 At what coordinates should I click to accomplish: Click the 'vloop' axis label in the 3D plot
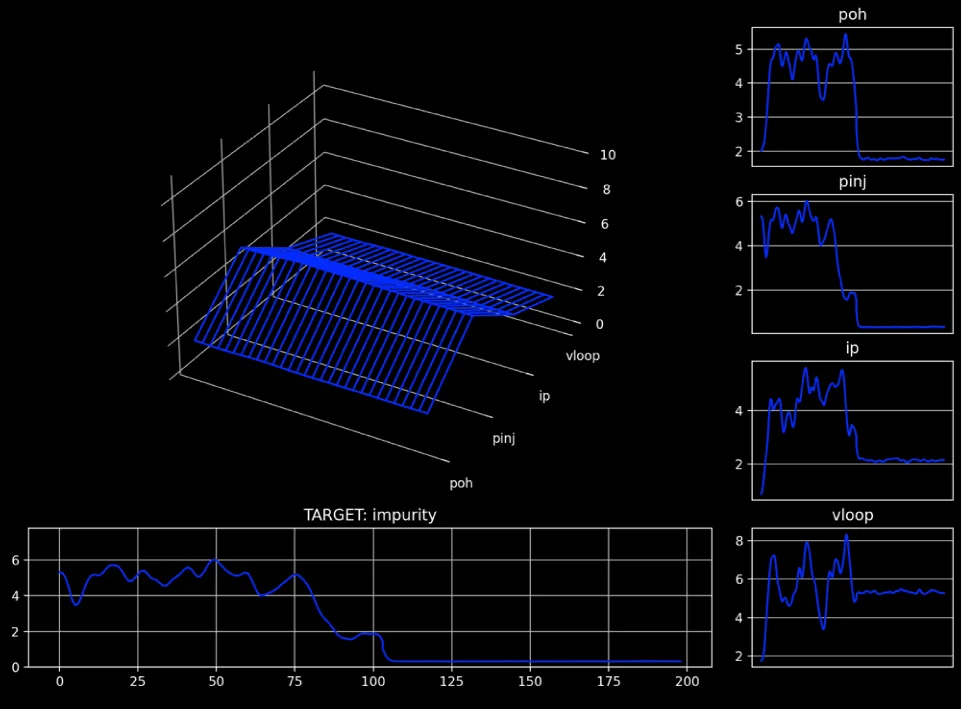[x=583, y=356]
